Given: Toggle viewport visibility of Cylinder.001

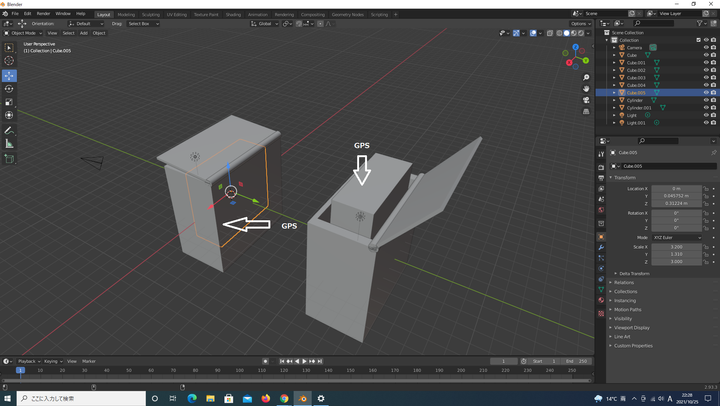Looking at the screenshot, I should pos(706,107).
